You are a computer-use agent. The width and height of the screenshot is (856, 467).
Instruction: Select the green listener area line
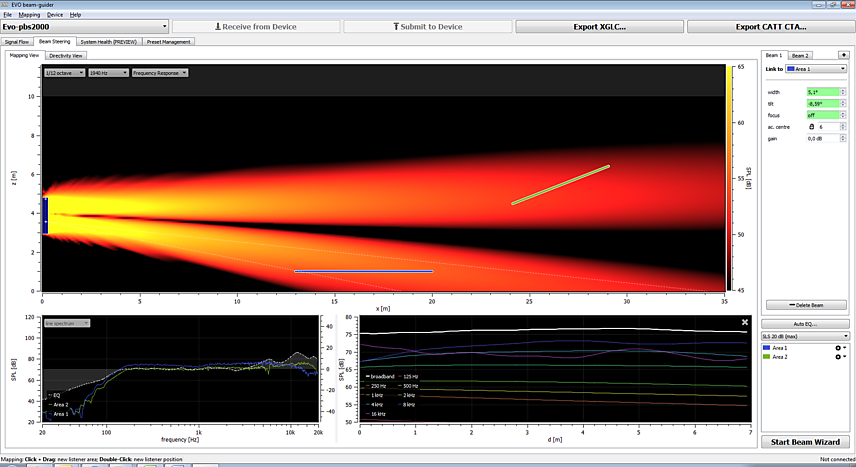tap(561, 185)
